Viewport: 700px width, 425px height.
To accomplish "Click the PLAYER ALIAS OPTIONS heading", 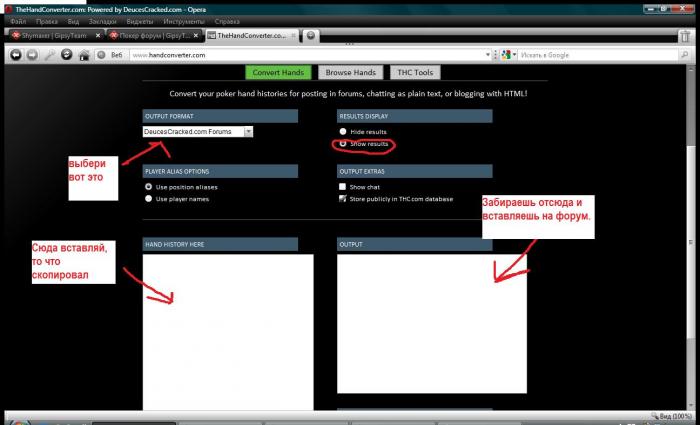I will point(220,171).
